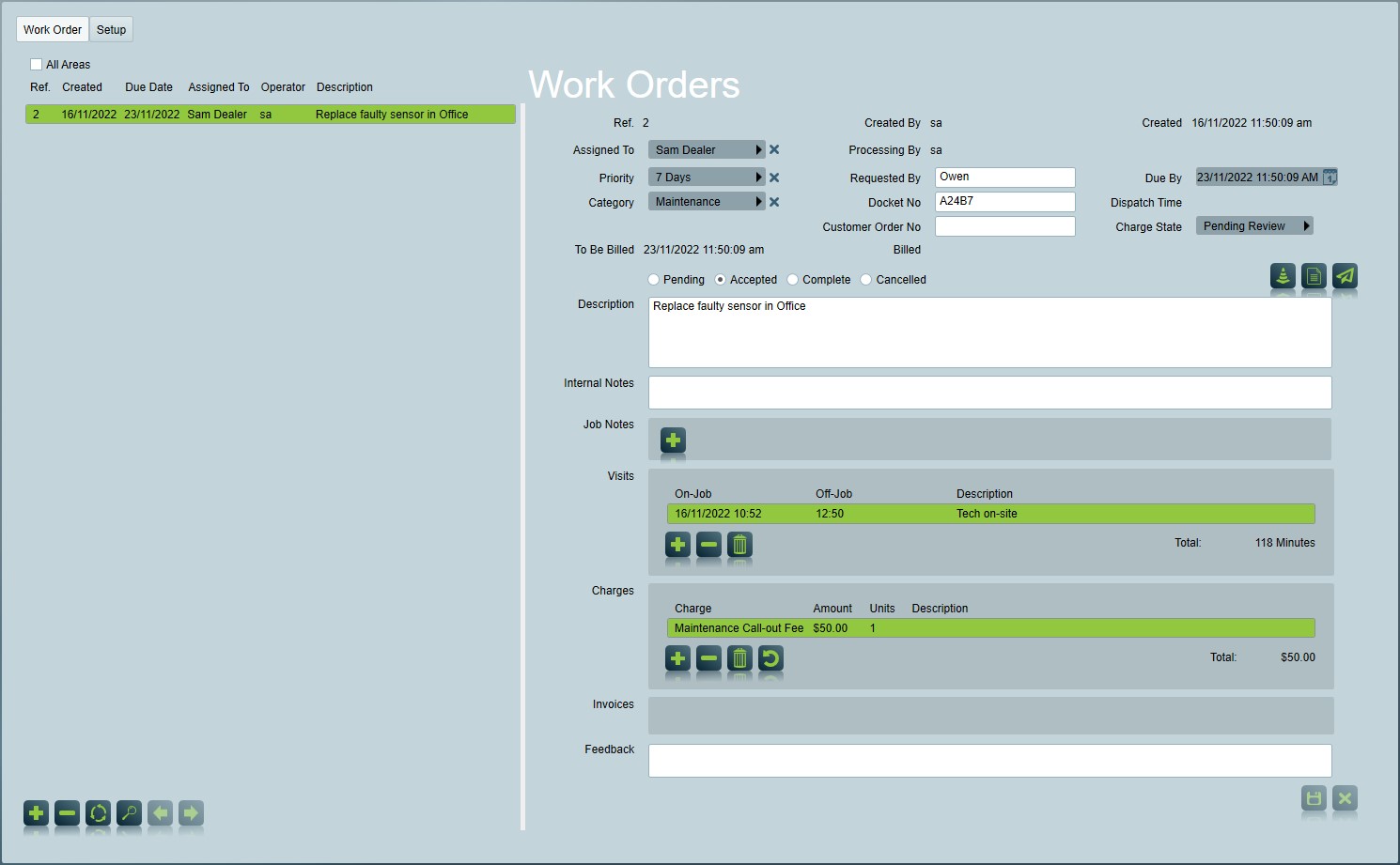Screen dimensions: 1400x865
Task: Sort list by Description column header
Action: (x=345, y=87)
